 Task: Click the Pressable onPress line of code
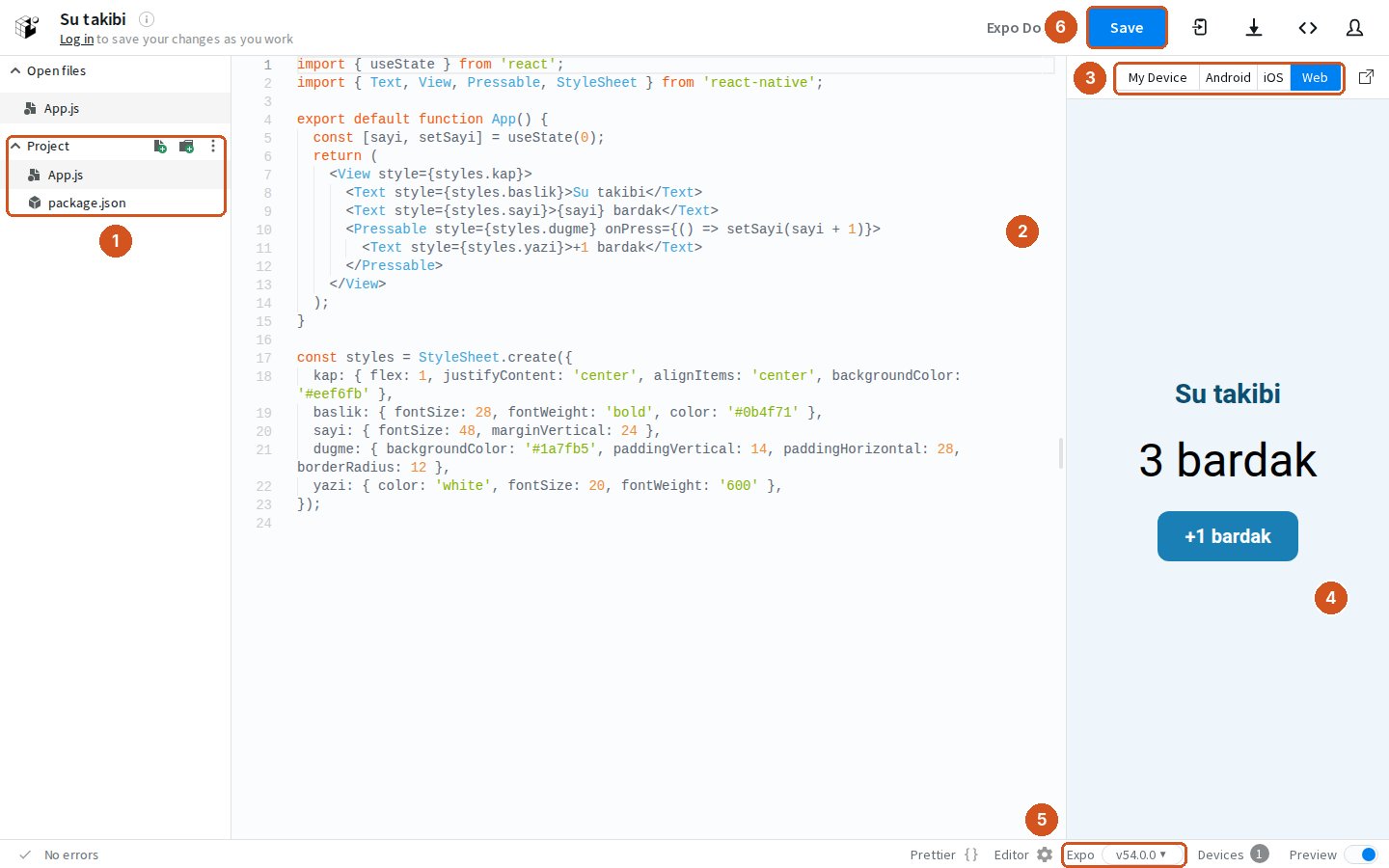click(613, 230)
